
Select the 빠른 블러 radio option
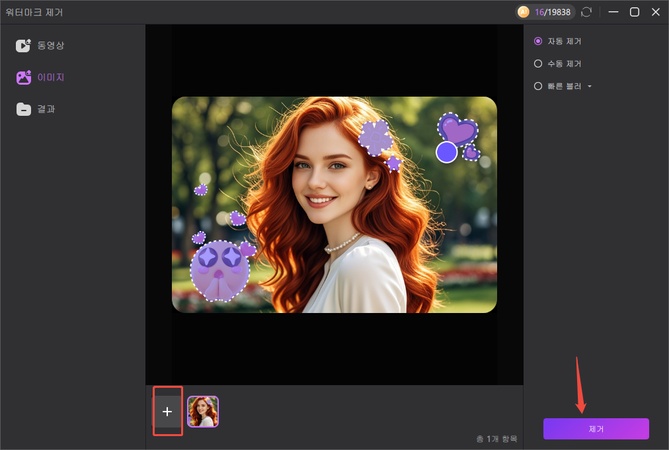click(x=538, y=86)
